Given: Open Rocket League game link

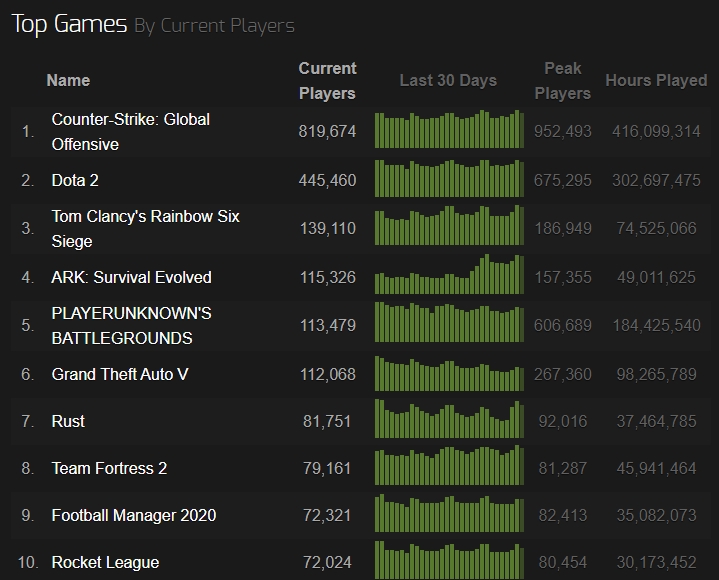Looking at the screenshot, I should [105, 562].
